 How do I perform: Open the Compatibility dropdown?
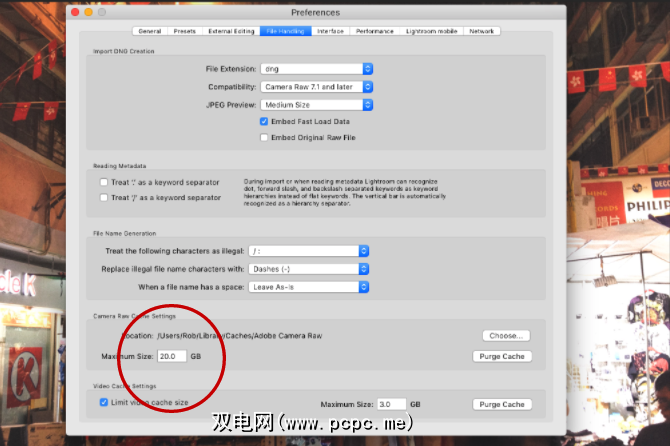[x=317, y=87]
